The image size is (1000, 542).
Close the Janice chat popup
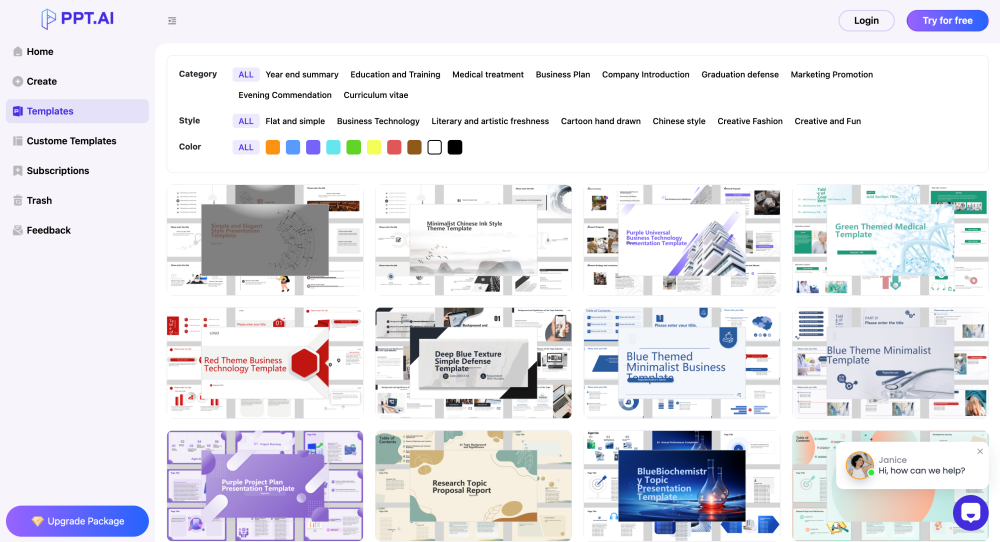[x=980, y=451]
